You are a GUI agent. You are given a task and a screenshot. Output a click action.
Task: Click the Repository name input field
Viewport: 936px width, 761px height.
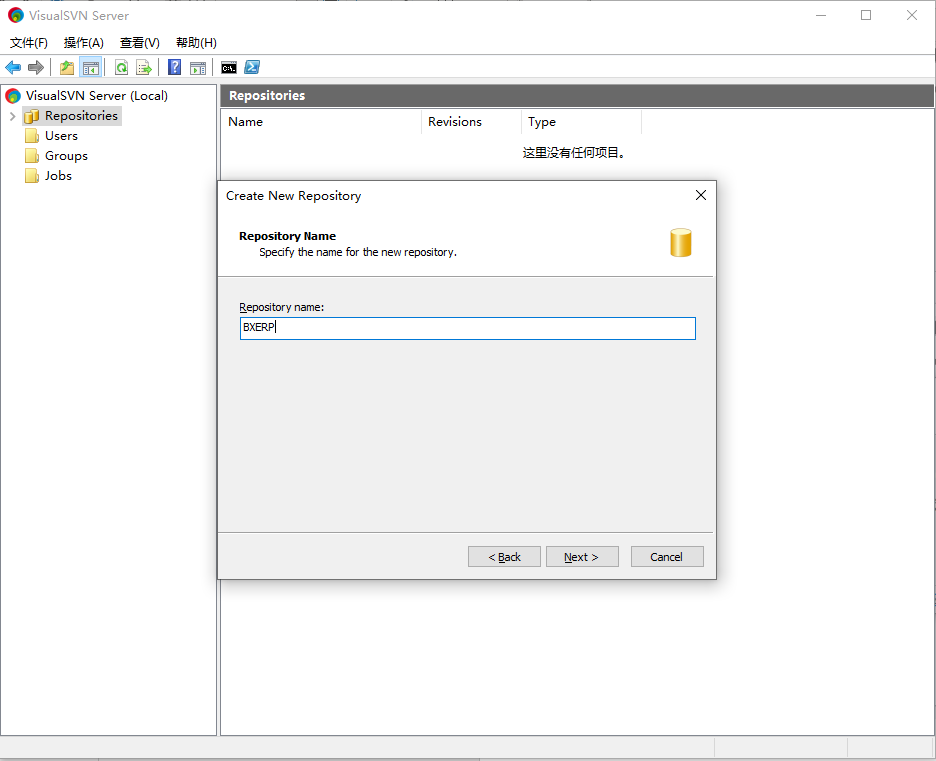pos(468,328)
